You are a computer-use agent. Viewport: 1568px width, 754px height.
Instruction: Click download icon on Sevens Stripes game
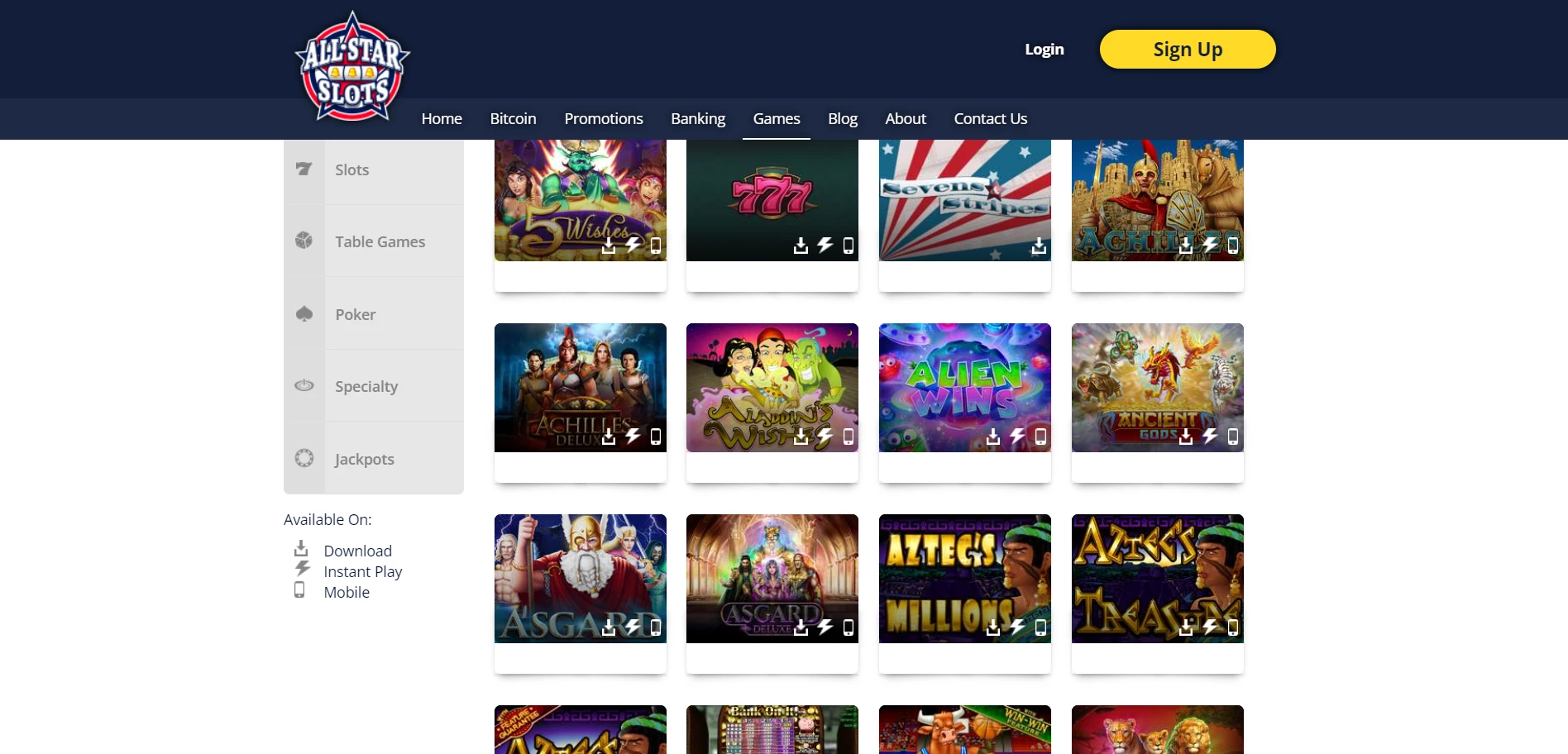click(x=1039, y=246)
